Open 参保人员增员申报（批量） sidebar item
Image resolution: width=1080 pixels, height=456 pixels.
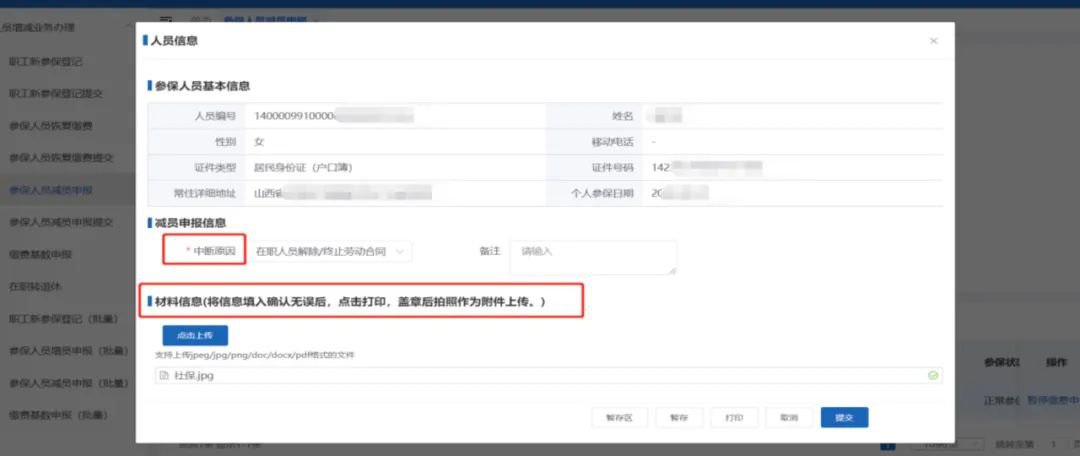[x=58, y=350]
